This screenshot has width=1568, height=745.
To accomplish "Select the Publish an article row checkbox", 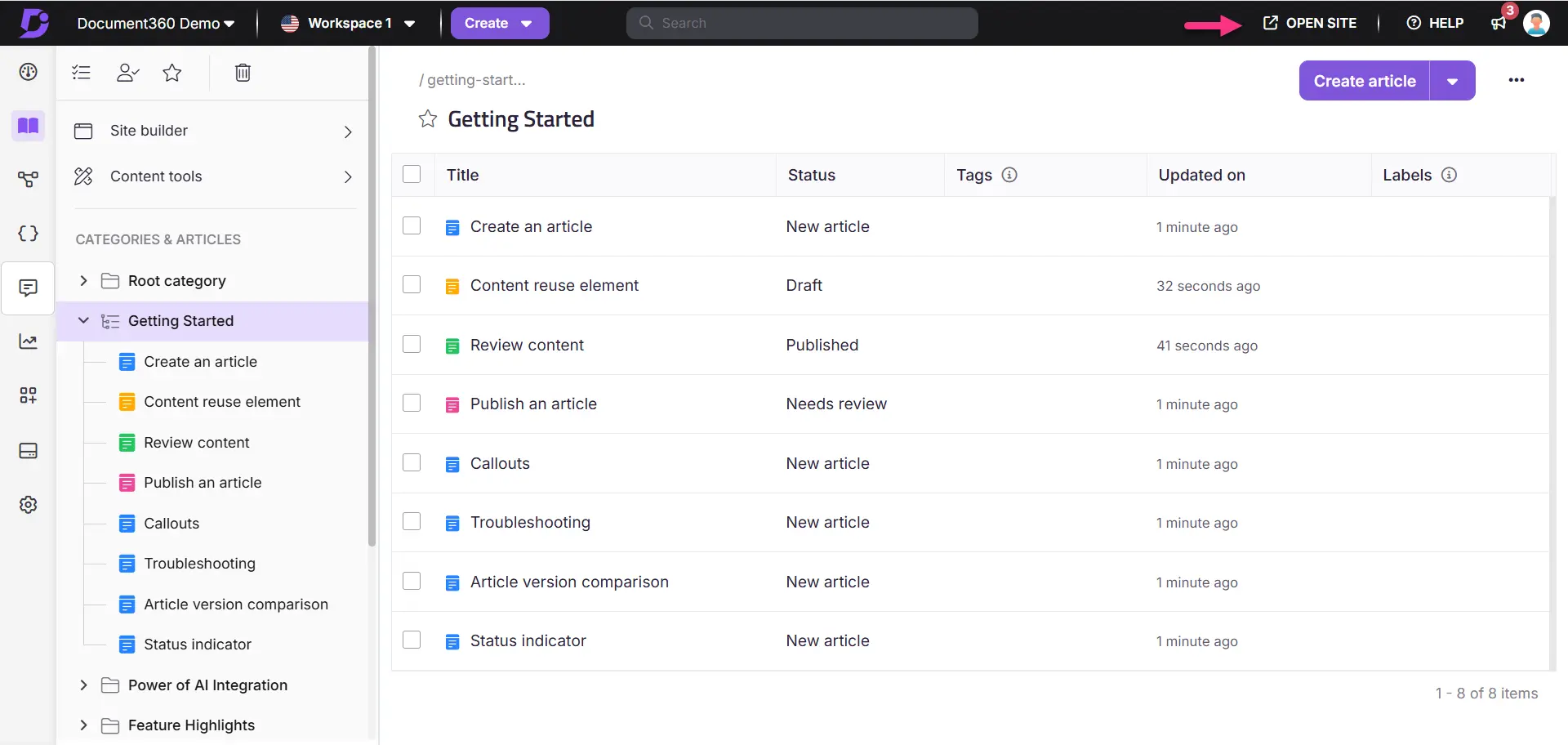I will (x=412, y=403).
